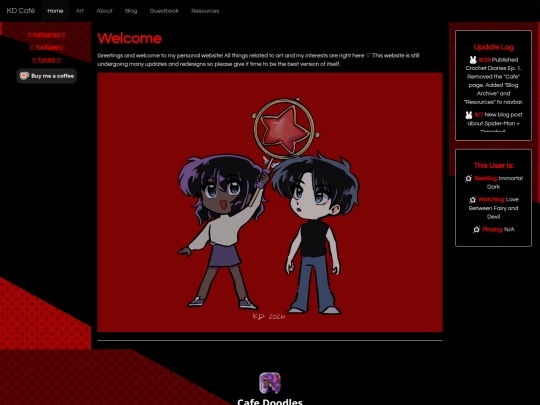This screenshot has height=405, width=540.
Task: Click the greetings paragraph under Welcome
Action: (258, 60)
